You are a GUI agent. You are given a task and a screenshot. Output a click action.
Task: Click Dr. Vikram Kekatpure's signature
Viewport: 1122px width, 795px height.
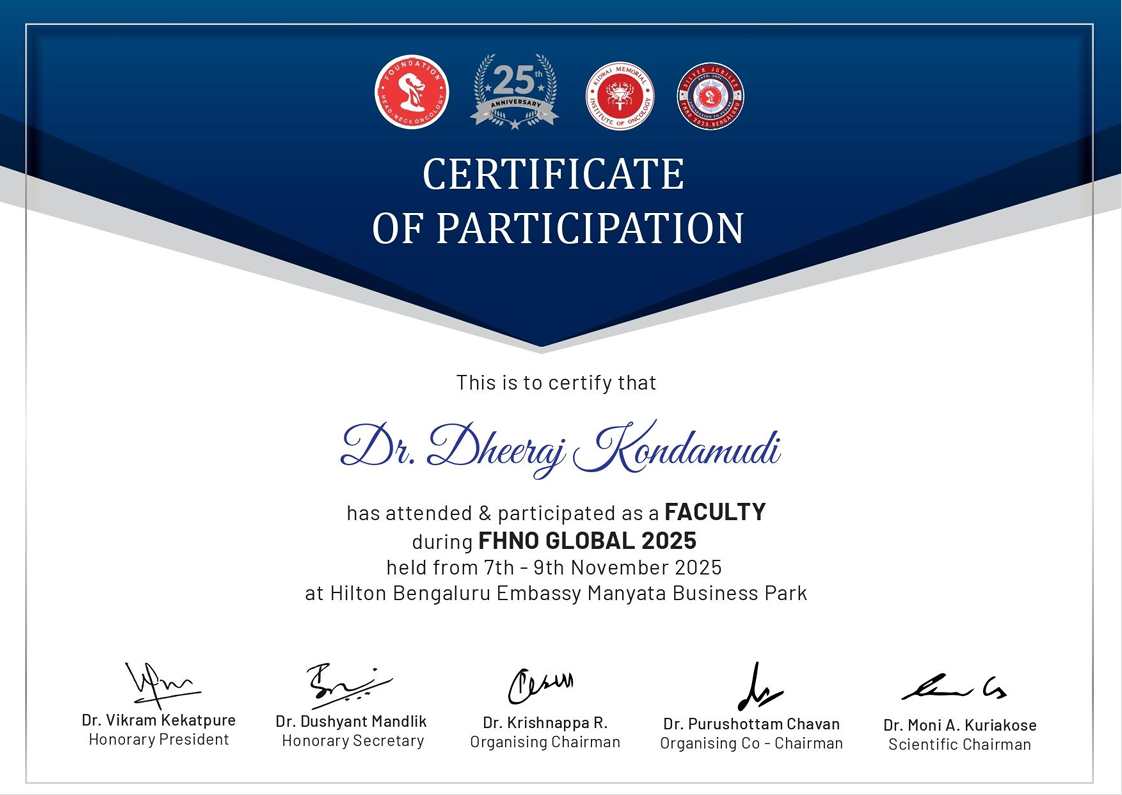[x=160, y=685]
